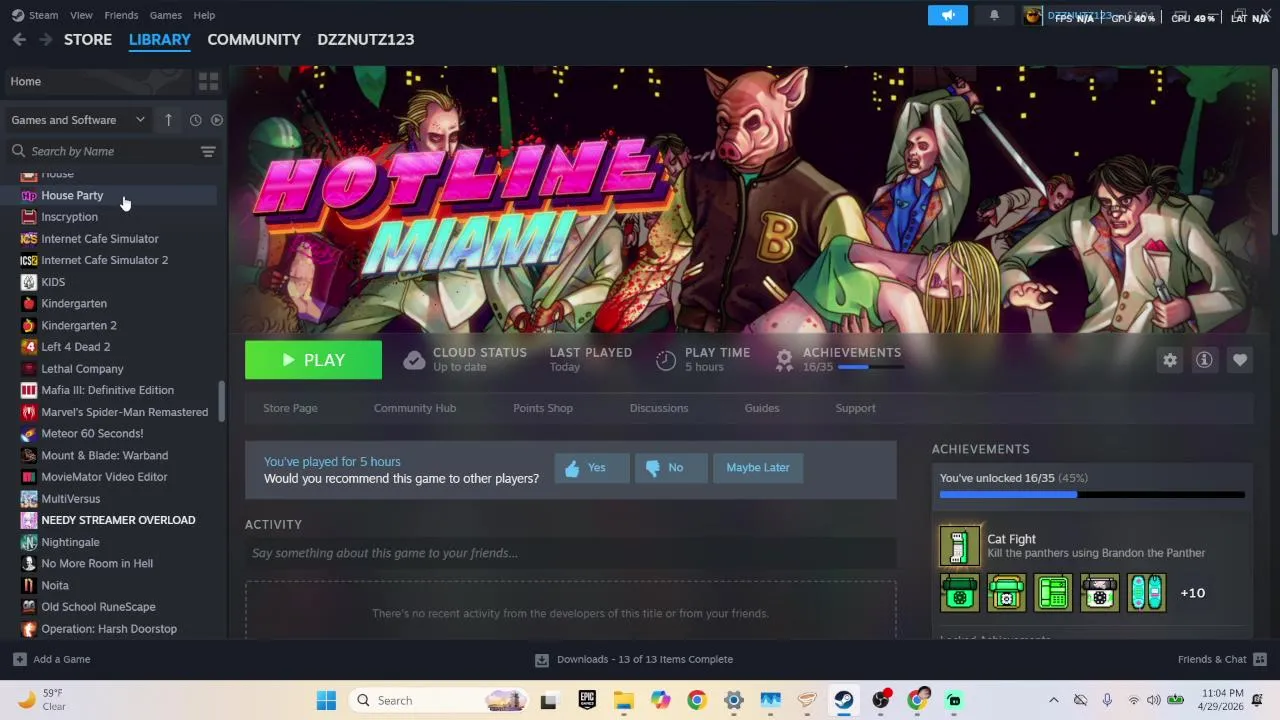This screenshot has width=1280, height=720.
Task: Reverse sort order with up arrow
Action: 168,120
